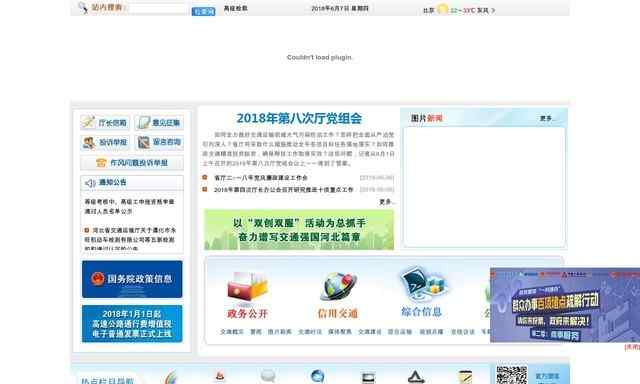This screenshot has width=640, height=384.
Task: Open the 高级检索 advanced search link
Action: (236, 8)
